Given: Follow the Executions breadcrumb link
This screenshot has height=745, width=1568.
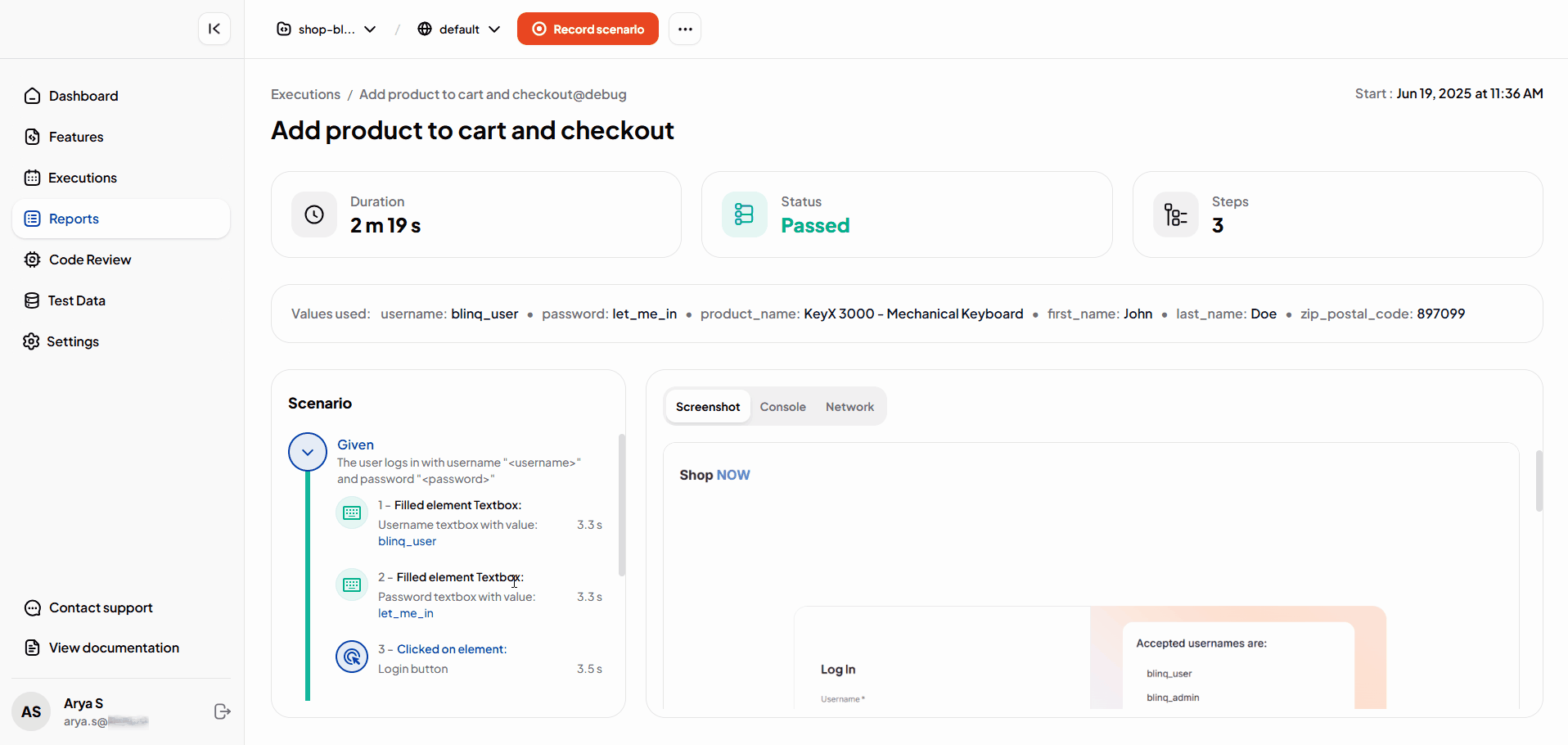Looking at the screenshot, I should coord(305,94).
